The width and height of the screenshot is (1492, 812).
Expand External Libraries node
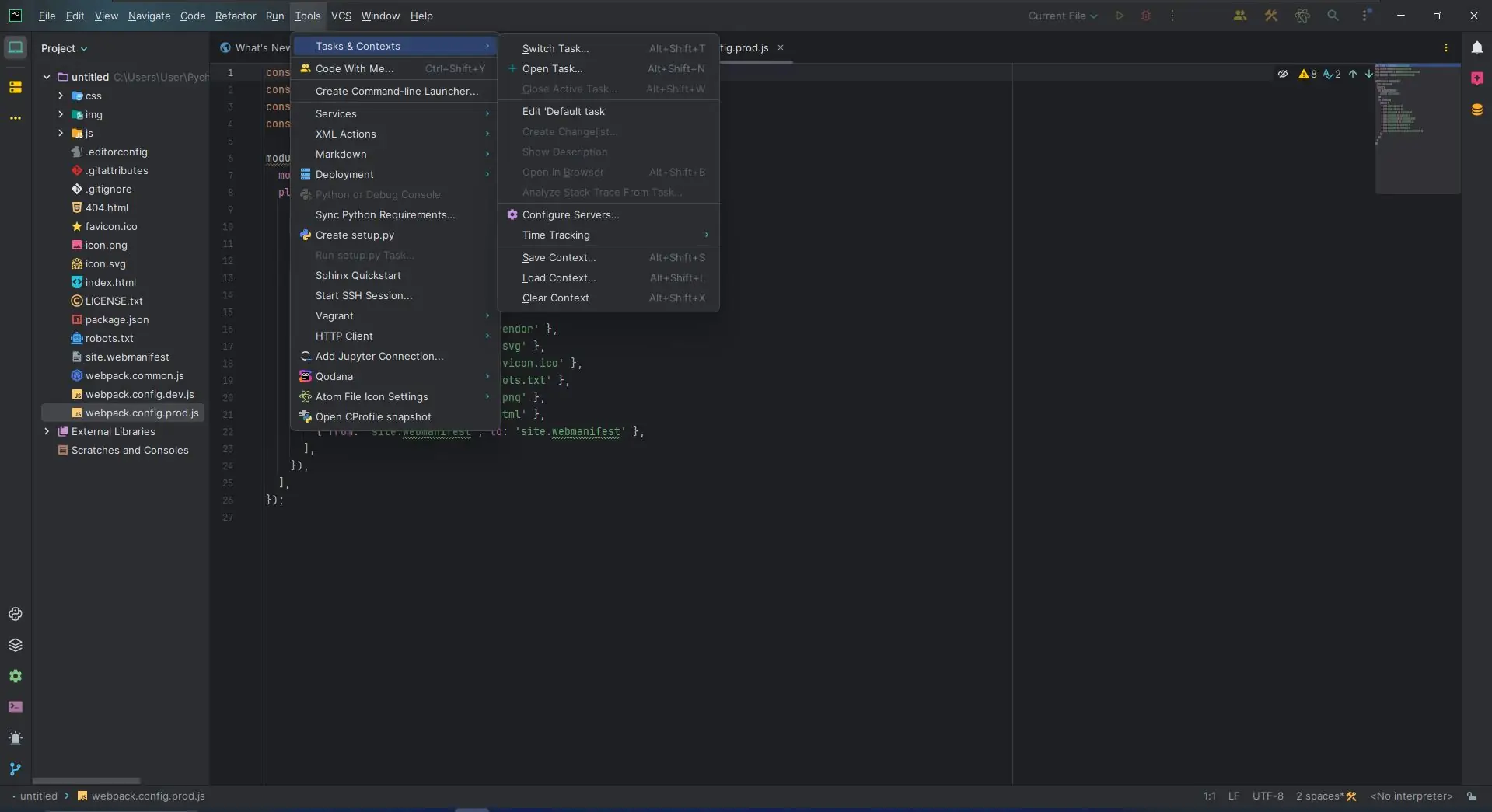pyautogui.click(x=47, y=431)
